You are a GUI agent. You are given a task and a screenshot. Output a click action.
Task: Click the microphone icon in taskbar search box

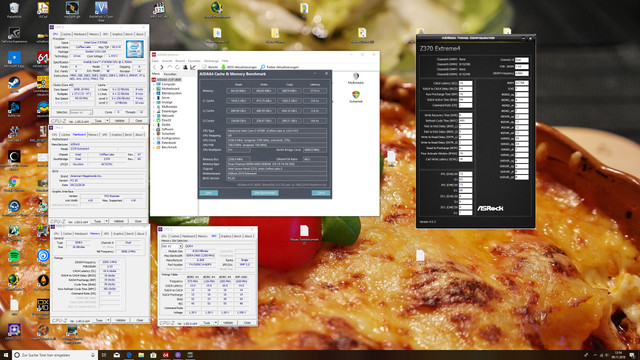[x=93, y=355]
